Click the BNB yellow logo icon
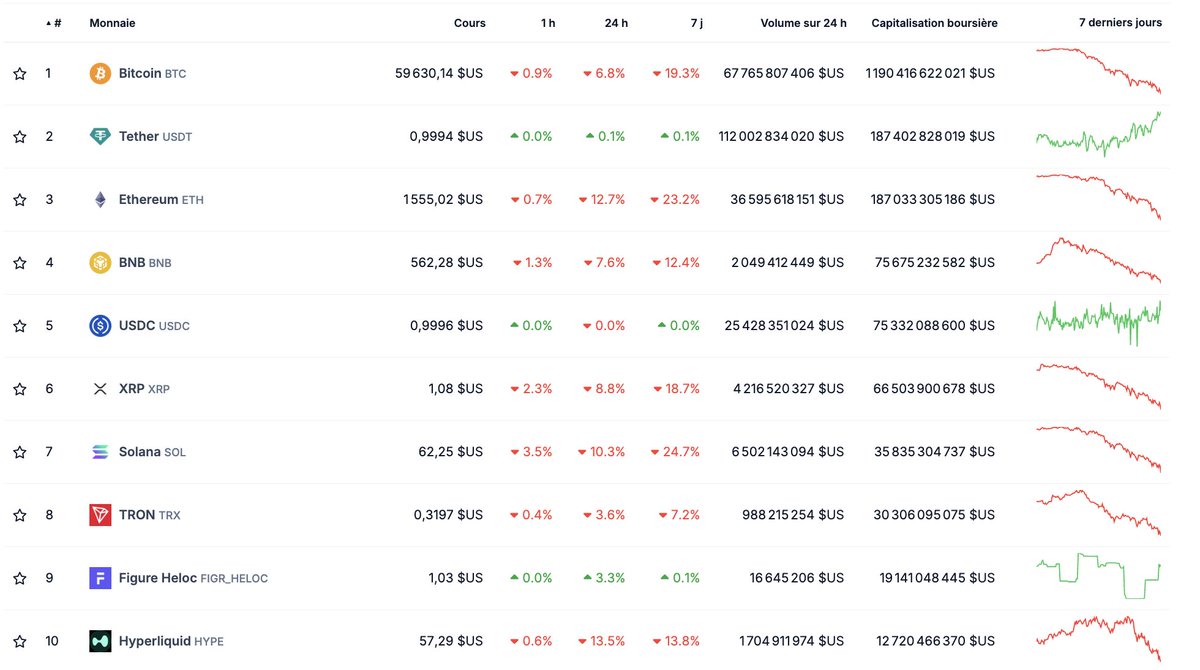The image size is (1200, 670). pos(100,263)
